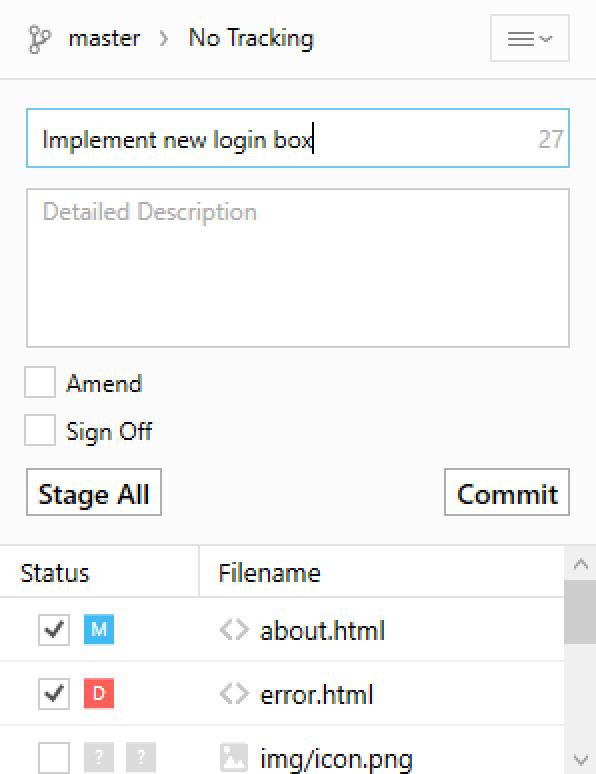The height and width of the screenshot is (774, 596).
Task: Click the master branch name
Action: pyautogui.click(x=104, y=39)
